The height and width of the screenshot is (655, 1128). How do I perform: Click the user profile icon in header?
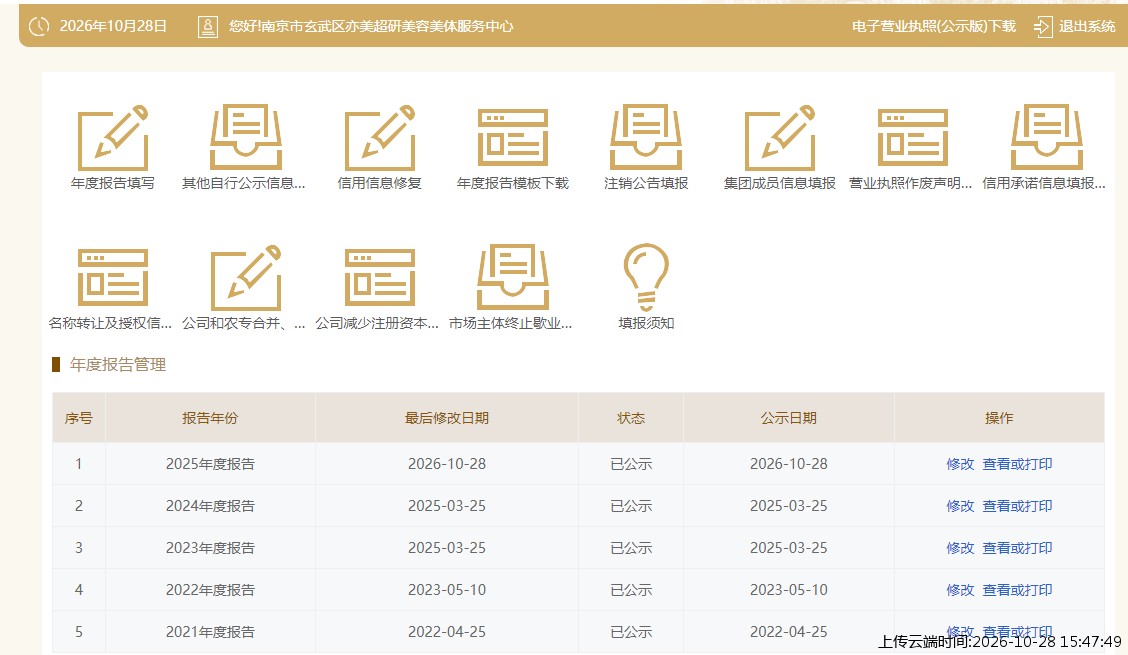pos(208,27)
